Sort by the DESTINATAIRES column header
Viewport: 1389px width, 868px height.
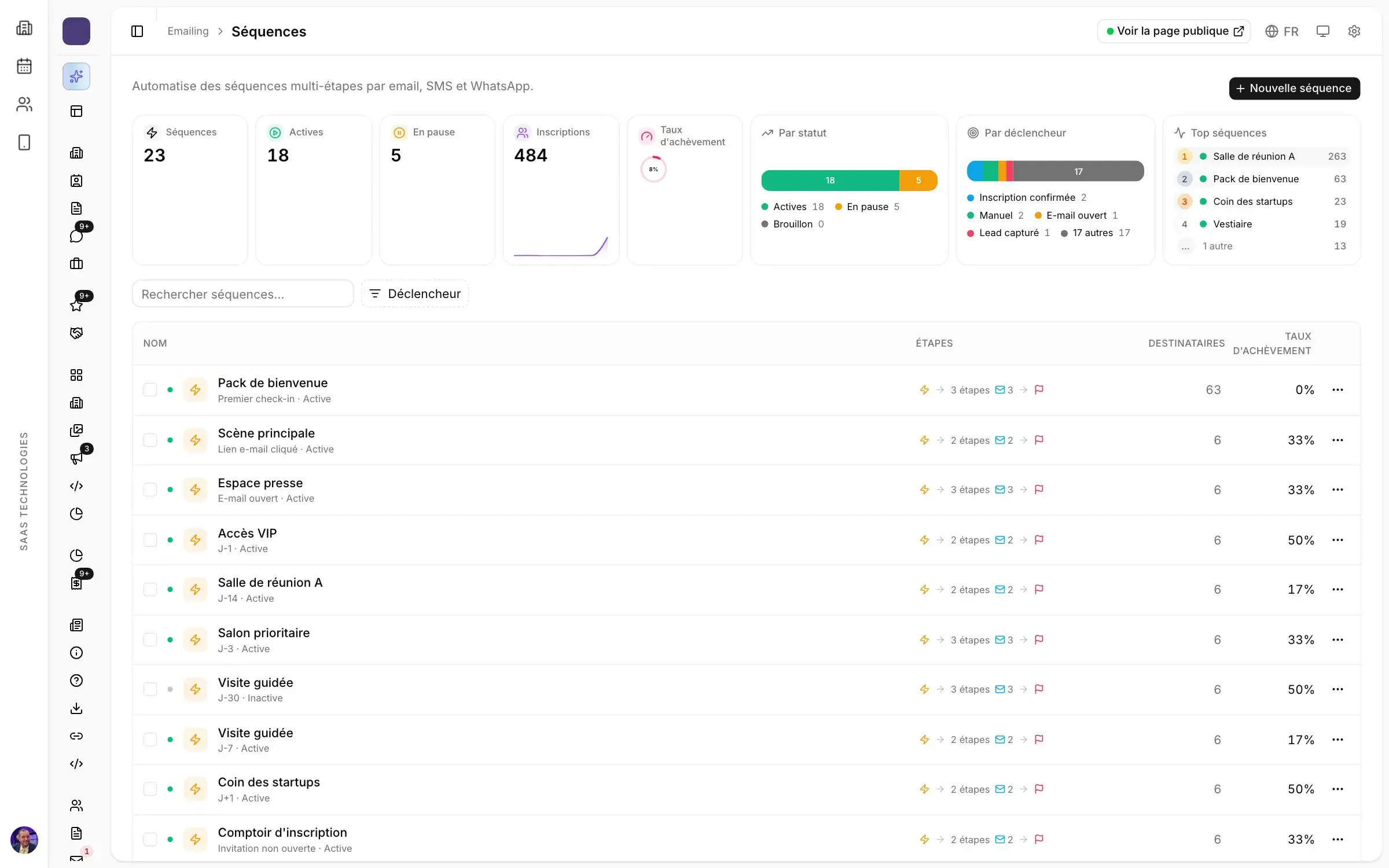tap(1186, 343)
